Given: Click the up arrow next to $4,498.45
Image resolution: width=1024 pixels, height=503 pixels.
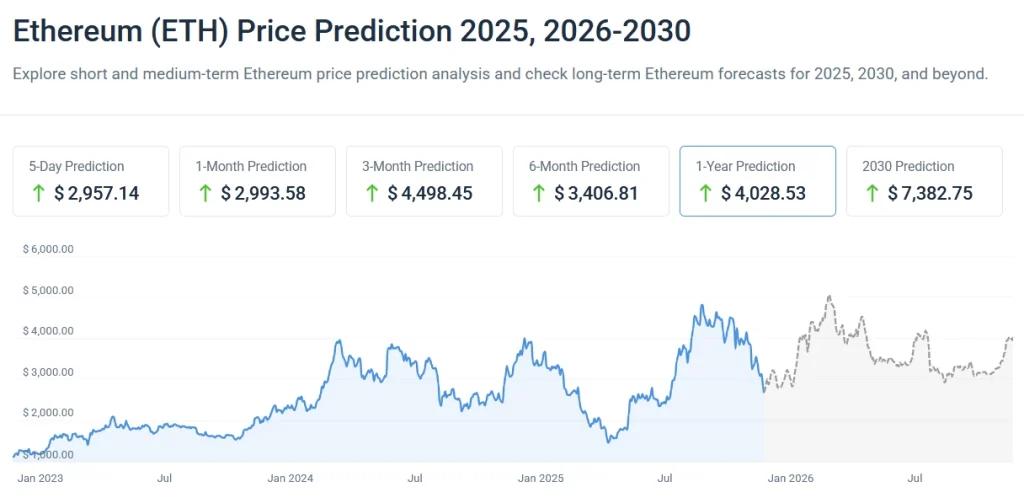Looking at the screenshot, I should (x=373, y=193).
